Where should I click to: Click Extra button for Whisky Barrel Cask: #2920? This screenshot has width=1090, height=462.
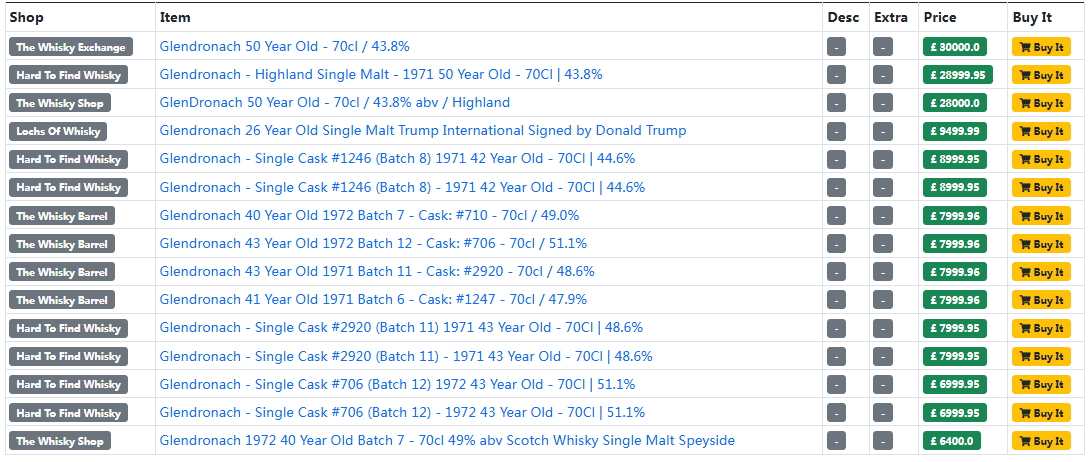pos(882,272)
